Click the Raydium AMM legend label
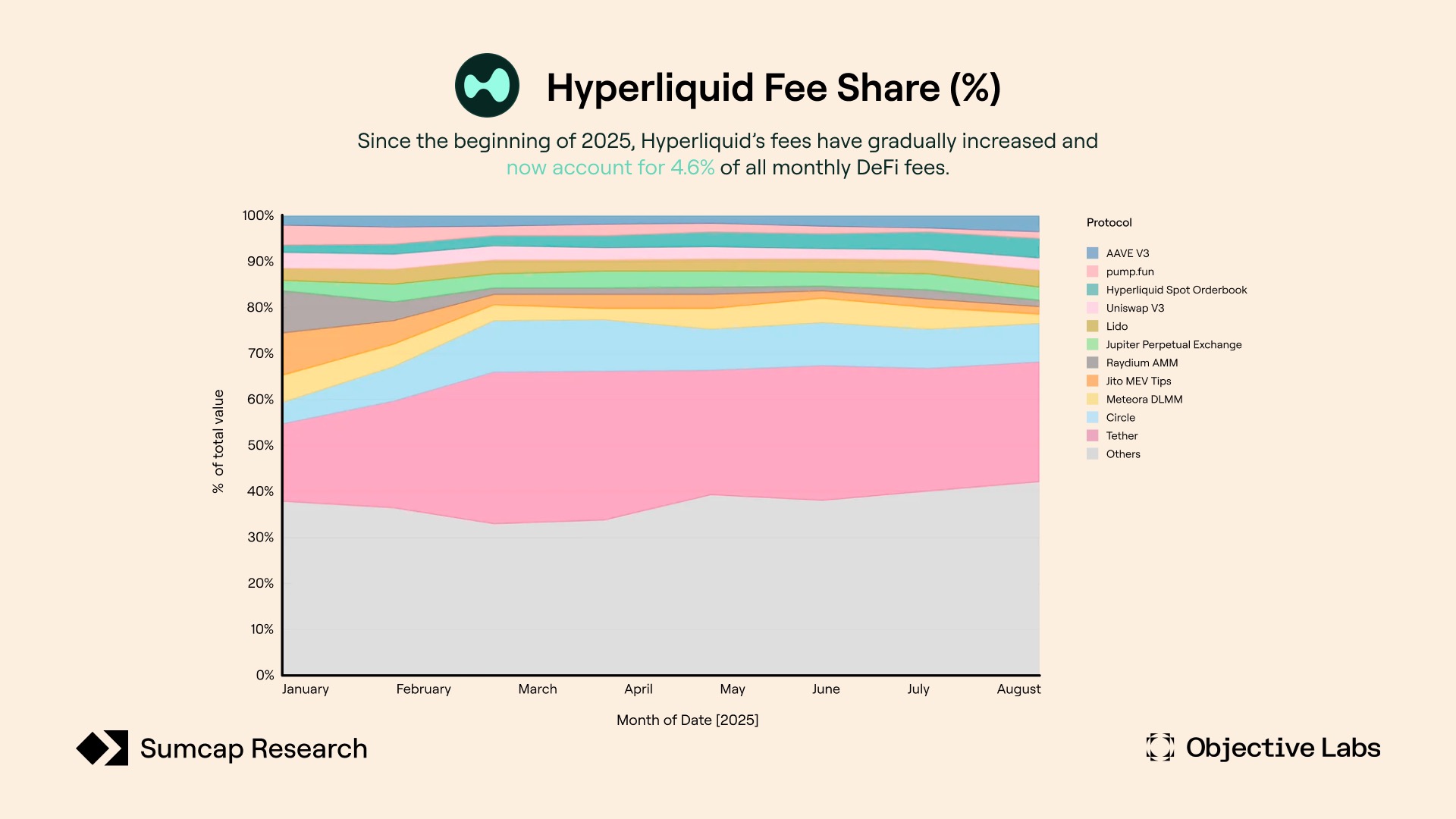This screenshot has height=819, width=1456. [1141, 362]
